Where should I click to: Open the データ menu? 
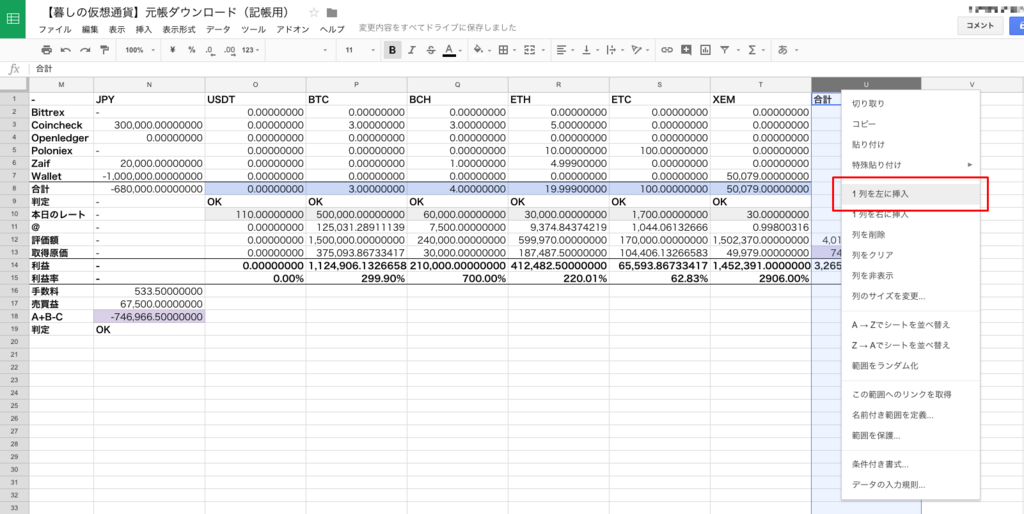click(x=218, y=29)
